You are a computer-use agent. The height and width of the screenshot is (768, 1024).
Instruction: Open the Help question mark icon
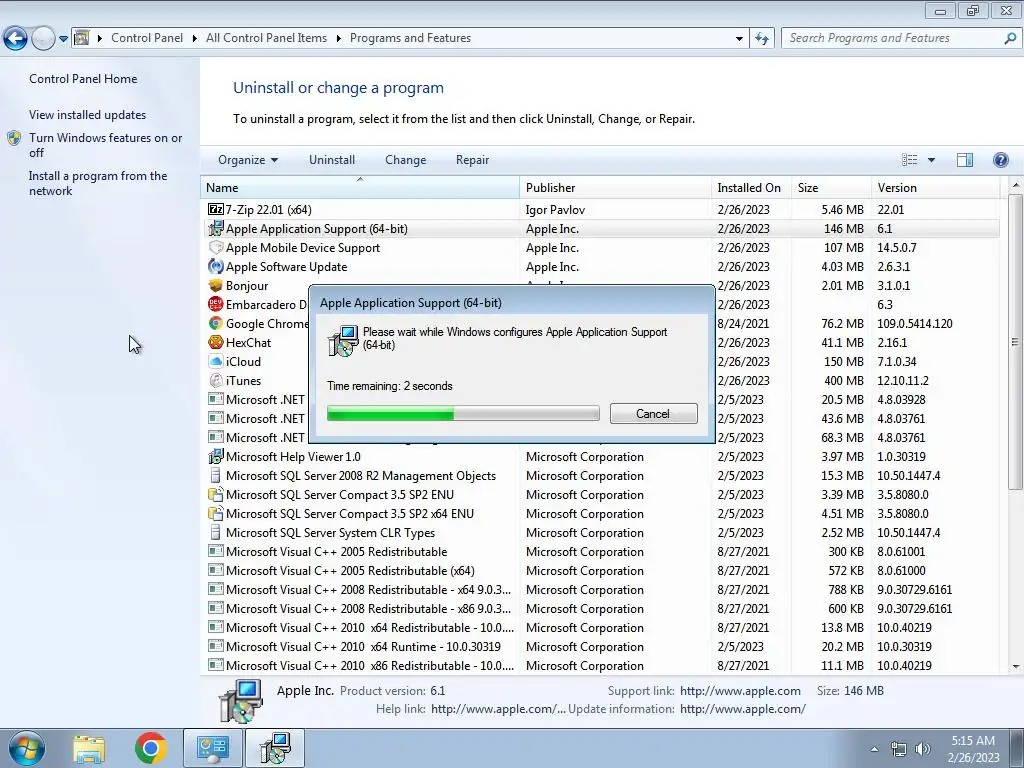[1000, 160]
